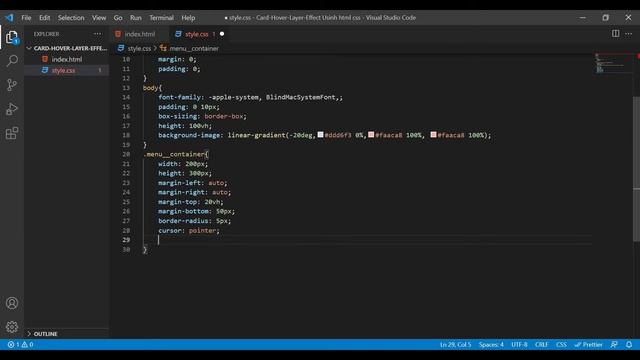The width and height of the screenshot is (640, 360).
Task: Click the 'box-sizing: border-box;' line
Action: click(202, 116)
